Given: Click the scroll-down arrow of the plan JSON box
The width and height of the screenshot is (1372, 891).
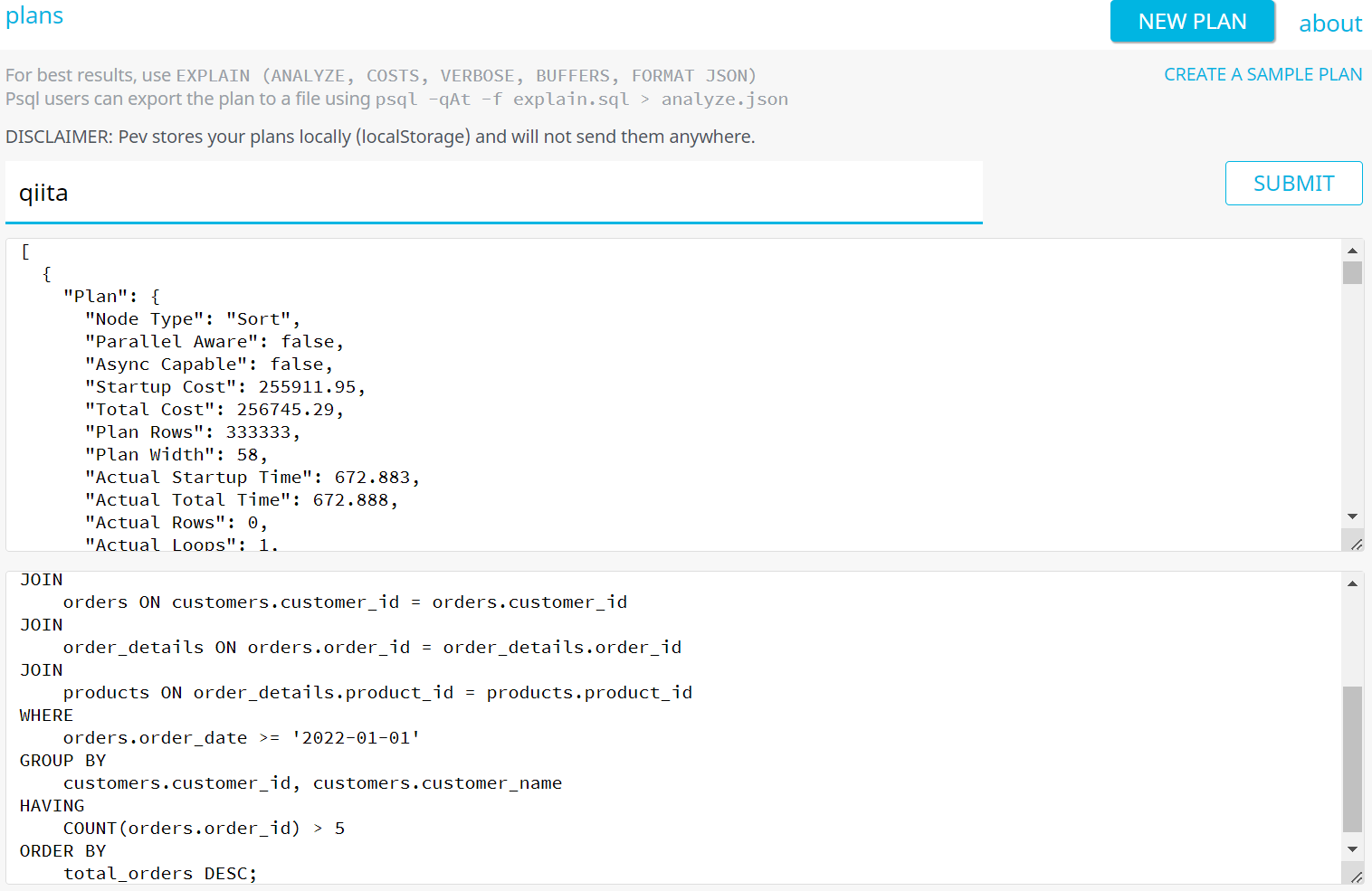Looking at the screenshot, I should [1352, 517].
